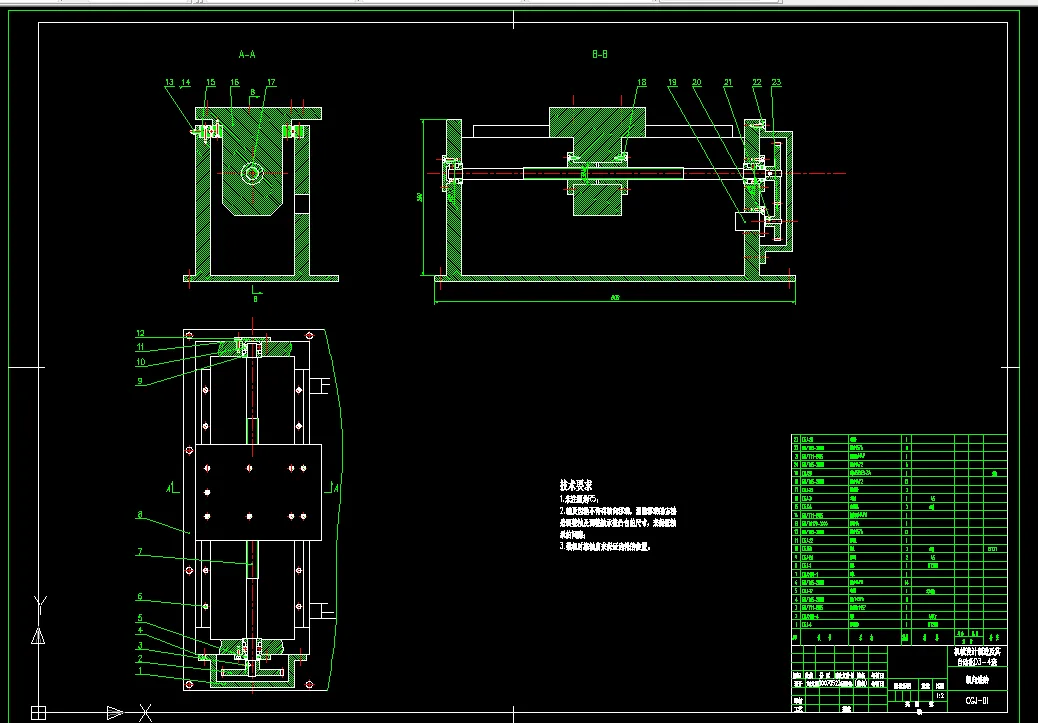Select balloon number 23 in view B-B

[x=777, y=83]
